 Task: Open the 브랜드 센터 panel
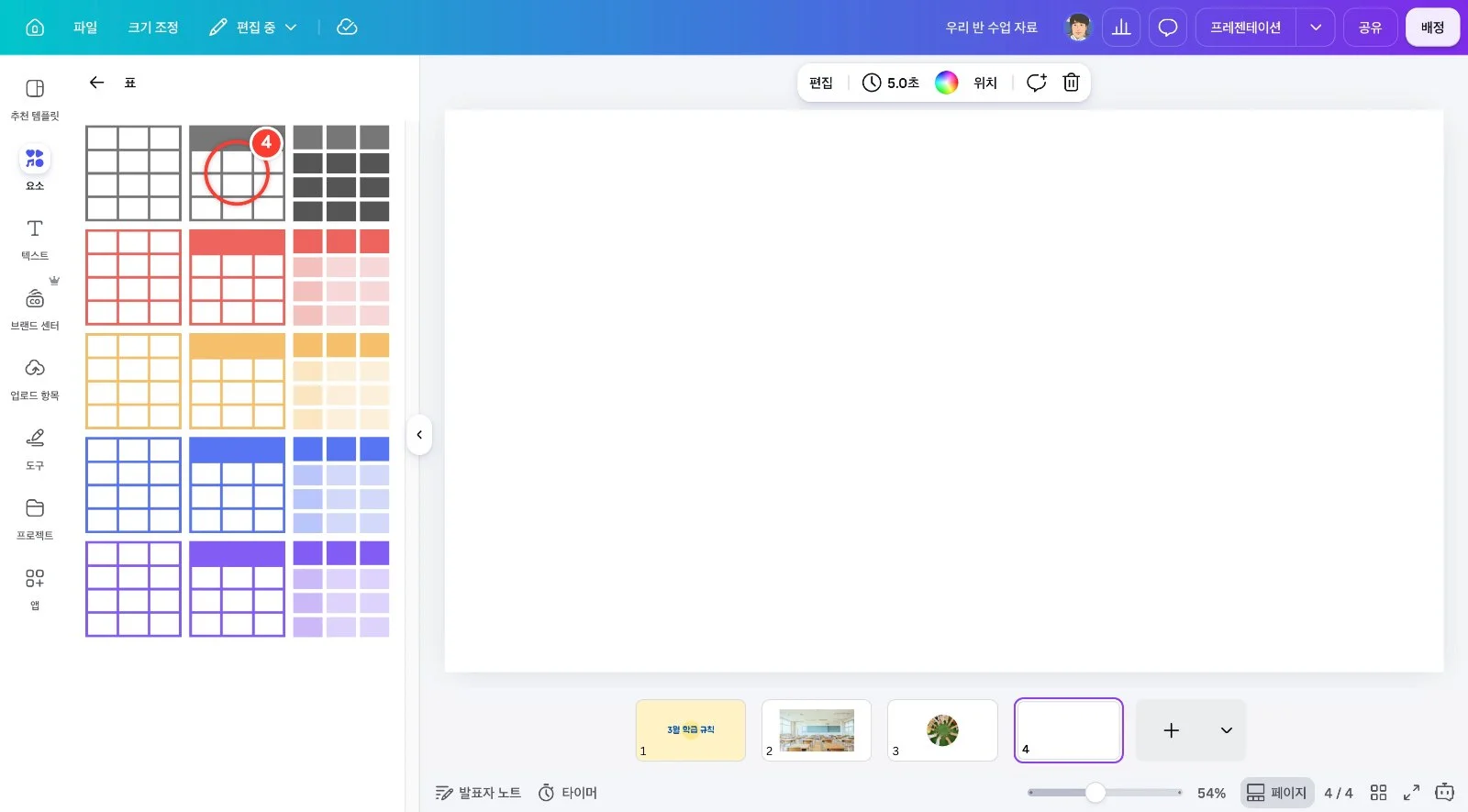35,309
